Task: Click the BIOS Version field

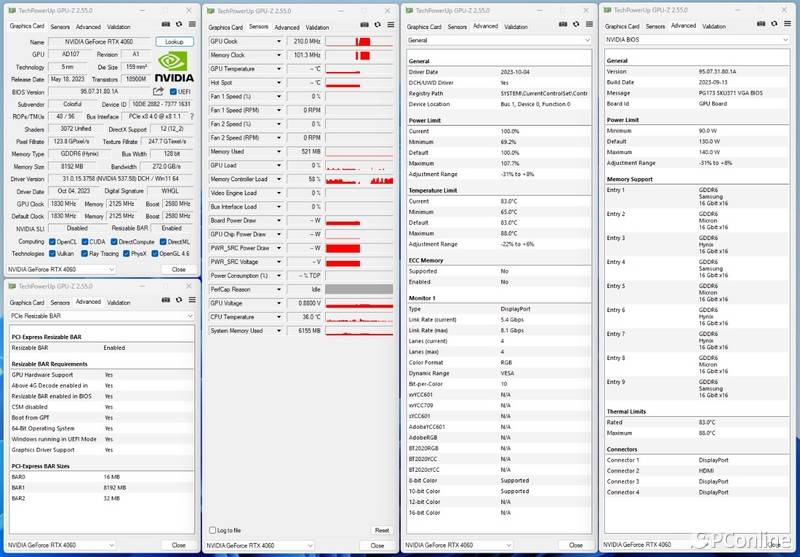Action: coord(99,92)
